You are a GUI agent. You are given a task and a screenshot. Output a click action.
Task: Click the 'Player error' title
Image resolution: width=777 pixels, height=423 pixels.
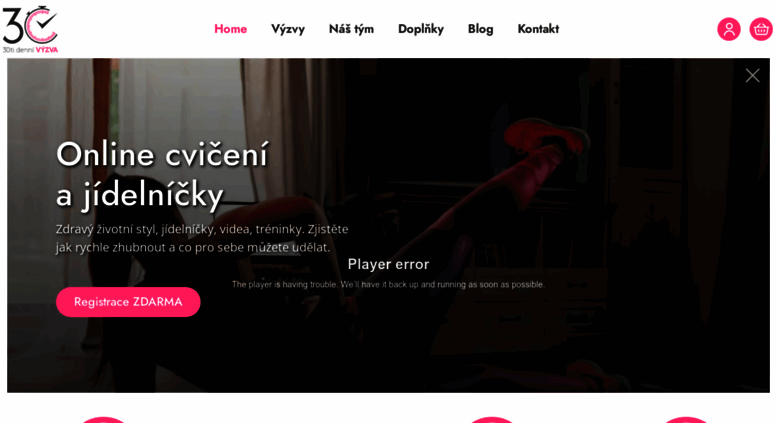point(388,264)
